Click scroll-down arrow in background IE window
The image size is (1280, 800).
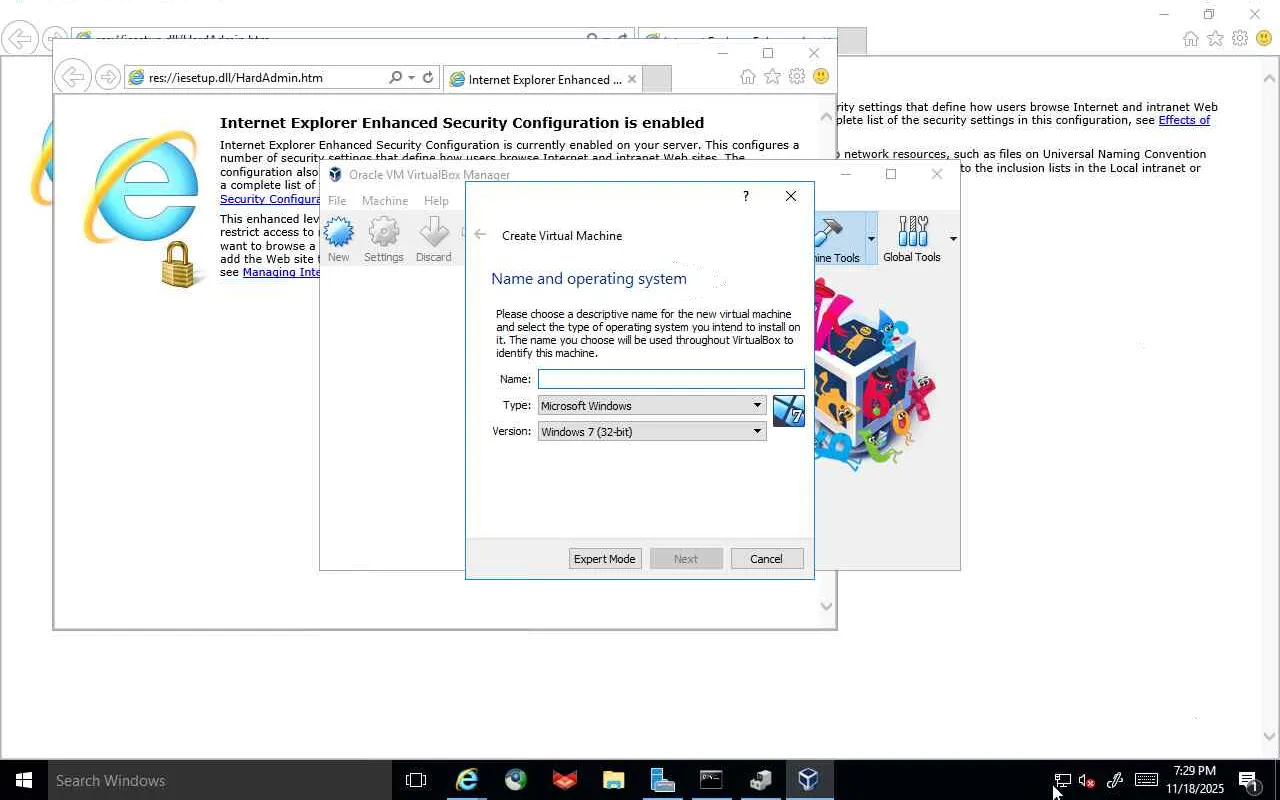tap(1270, 736)
